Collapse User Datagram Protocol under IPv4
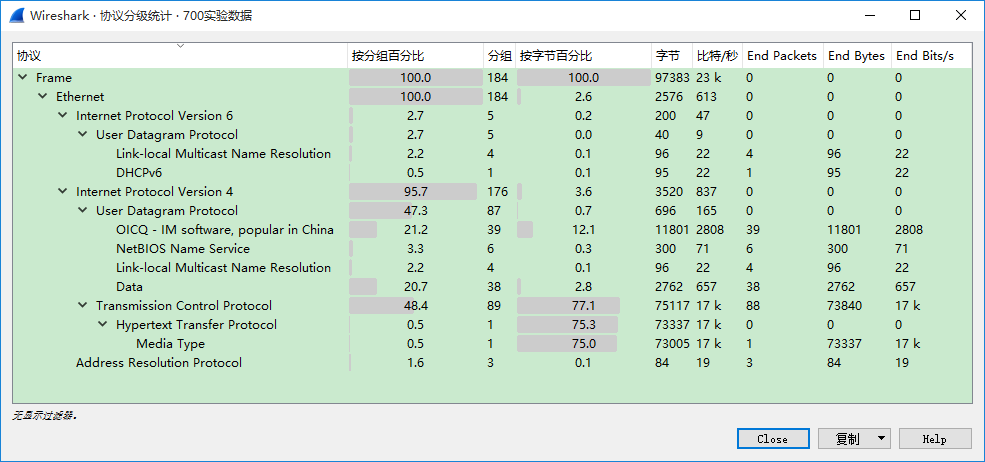The image size is (985, 462). (x=83, y=211)
